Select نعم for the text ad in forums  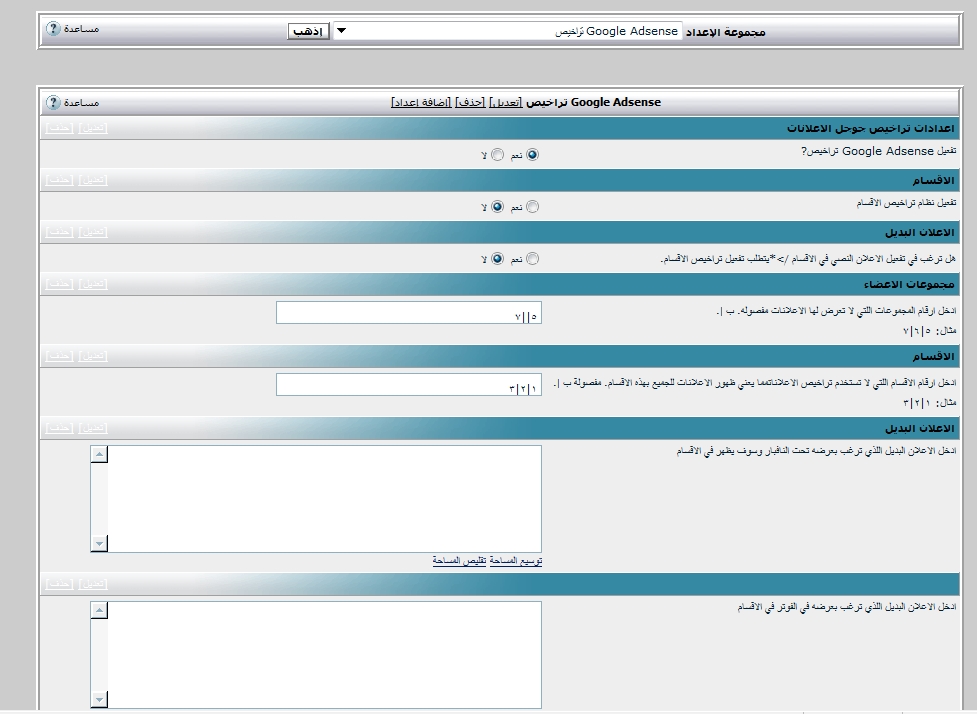(x=532, y=259)
